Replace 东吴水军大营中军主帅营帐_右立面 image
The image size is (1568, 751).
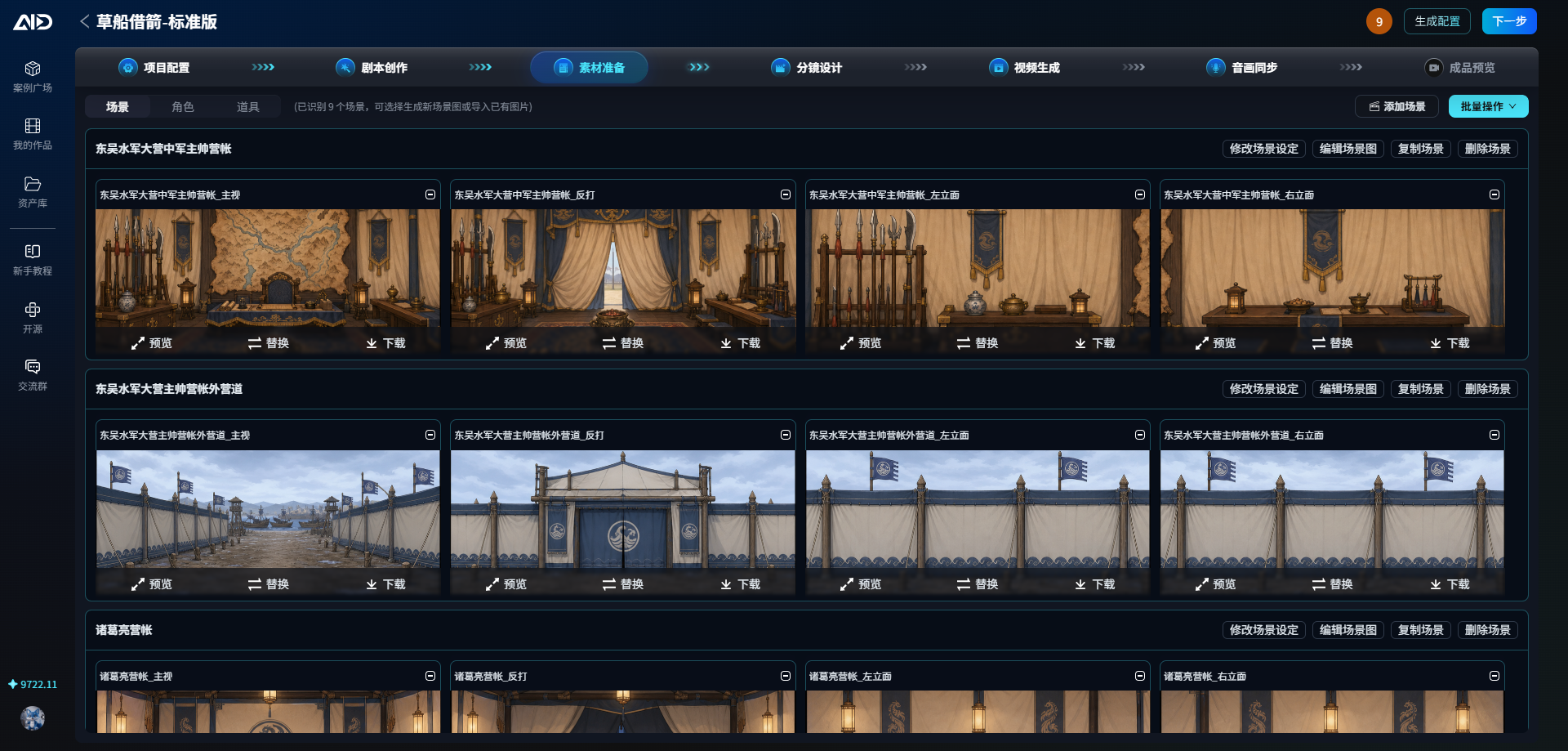point(1333,343)
